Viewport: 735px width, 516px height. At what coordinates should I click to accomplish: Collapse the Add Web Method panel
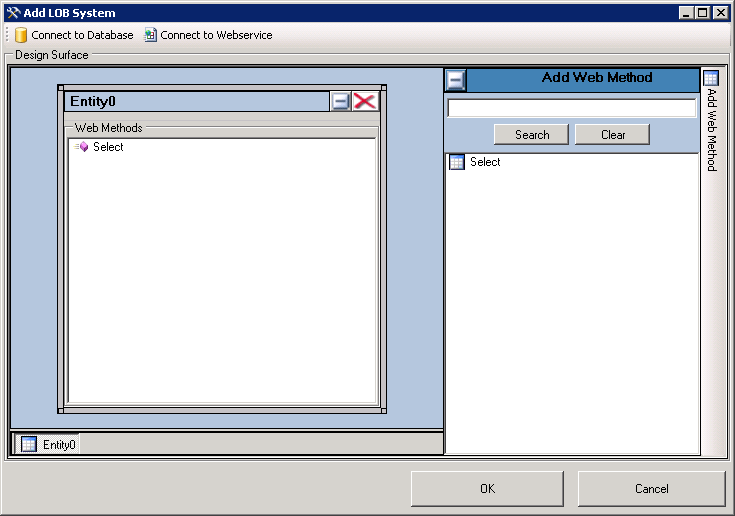coord(455,80)
